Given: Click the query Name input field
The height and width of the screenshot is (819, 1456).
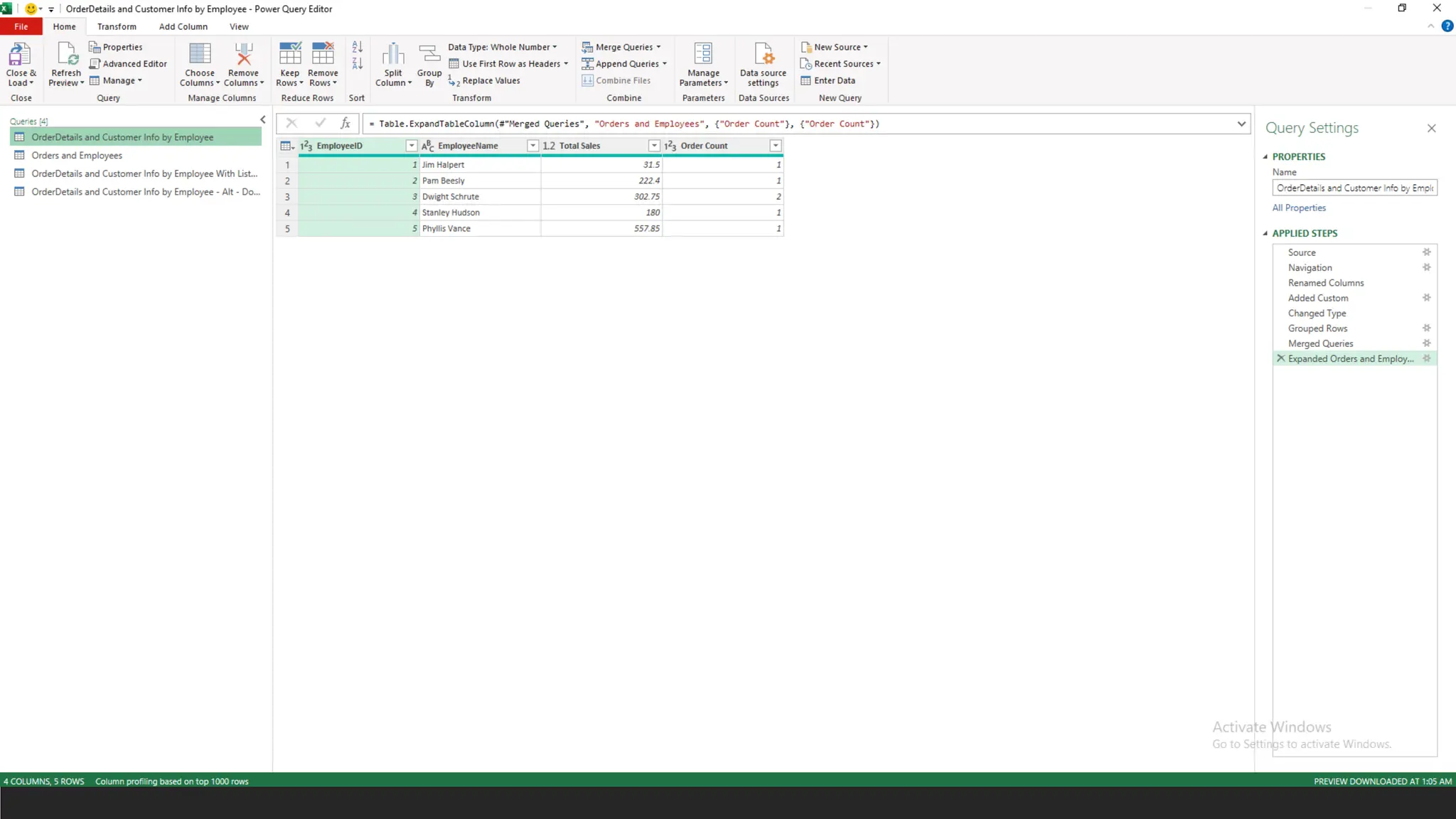Looking at the screenshot, I should [x=1354, y=188].
